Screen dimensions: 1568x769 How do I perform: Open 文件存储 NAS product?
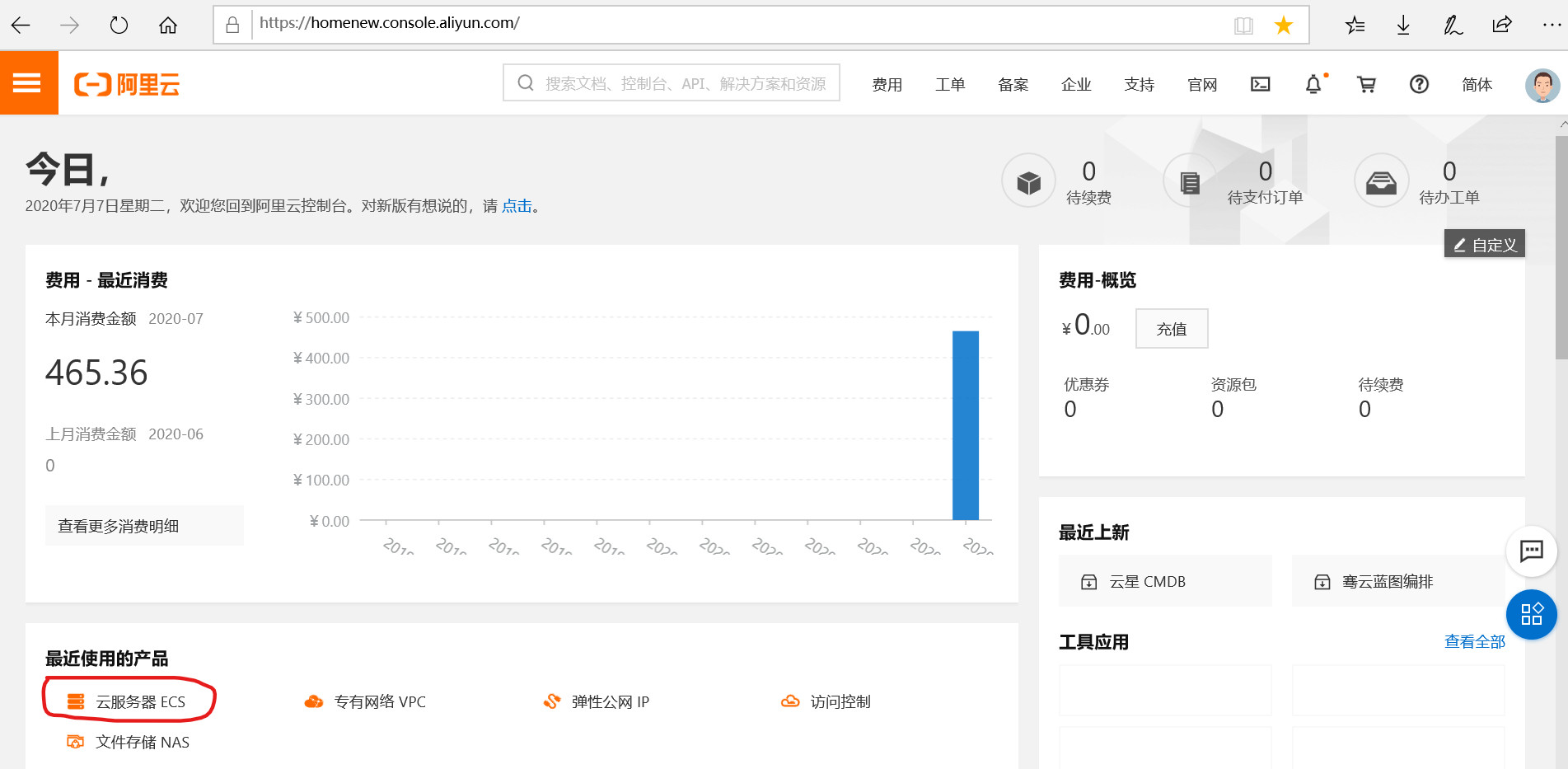coord(129,742)
